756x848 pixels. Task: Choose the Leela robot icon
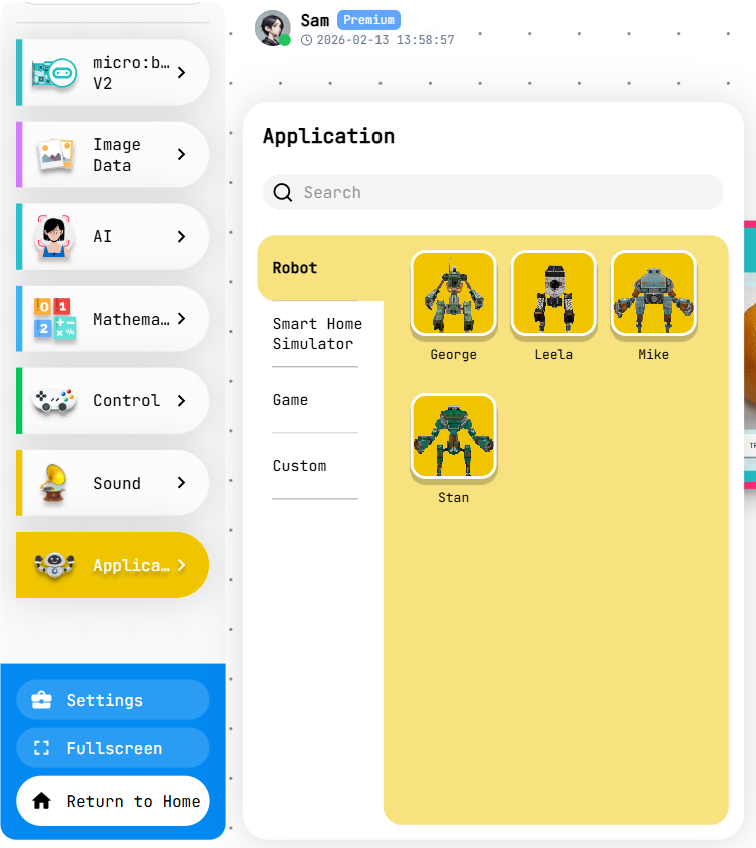pos(553,293)
